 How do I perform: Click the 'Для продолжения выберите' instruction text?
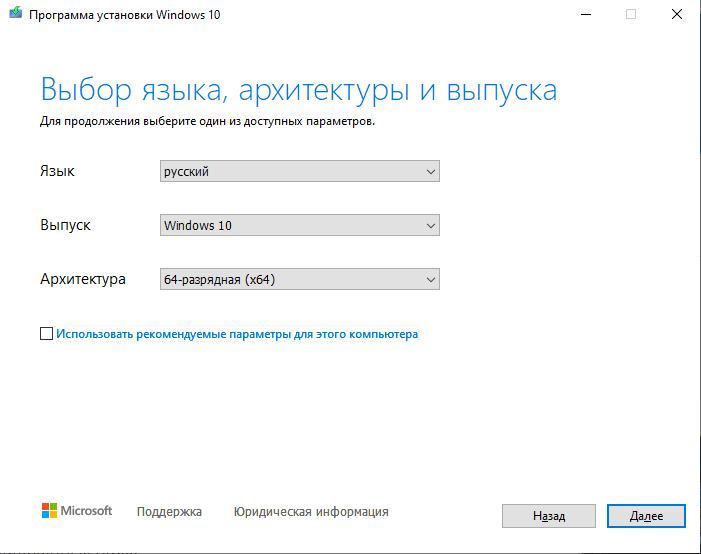tap(207, 121)
